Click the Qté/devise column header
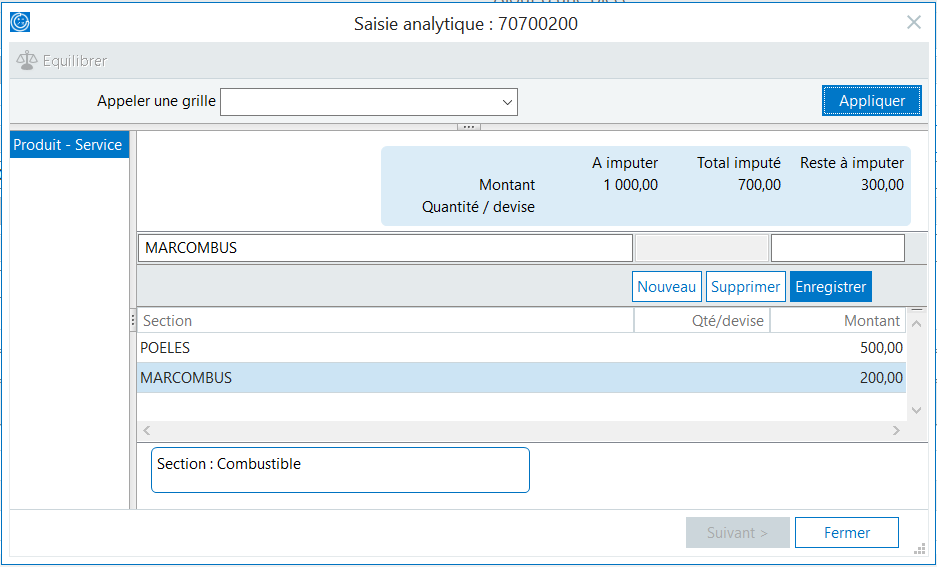Image resolution: width=937 pixels, height=567 pixels. [701, 321]
